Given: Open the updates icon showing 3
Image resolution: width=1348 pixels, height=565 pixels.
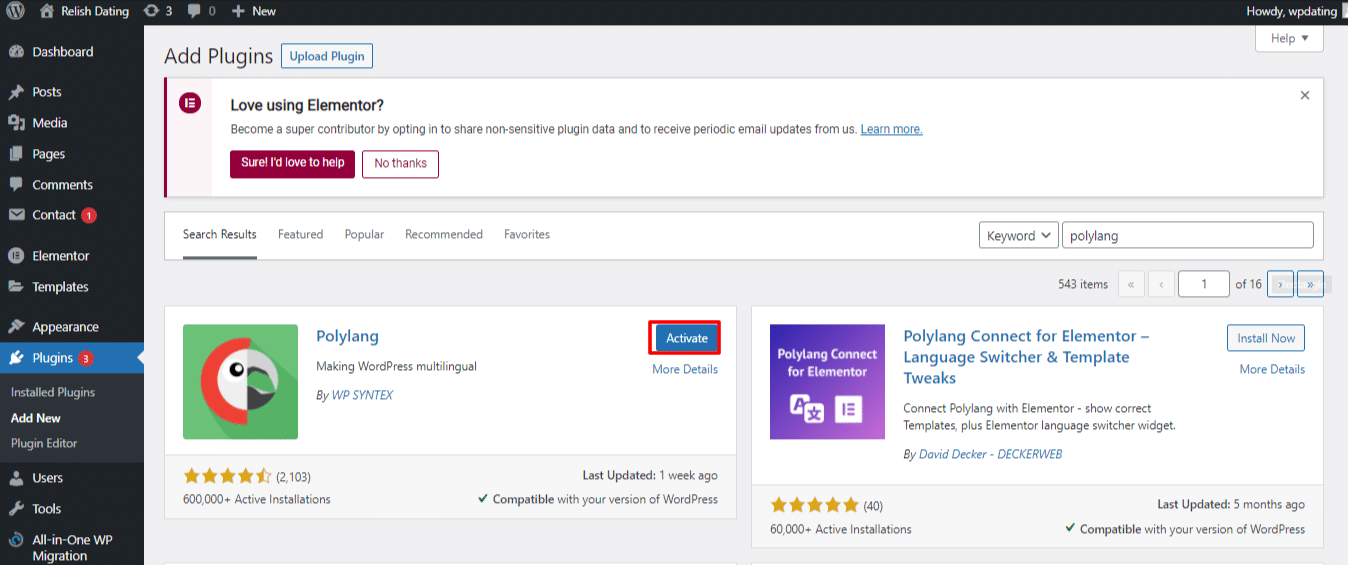Looking at the screenshot, I should coord(151,11).
